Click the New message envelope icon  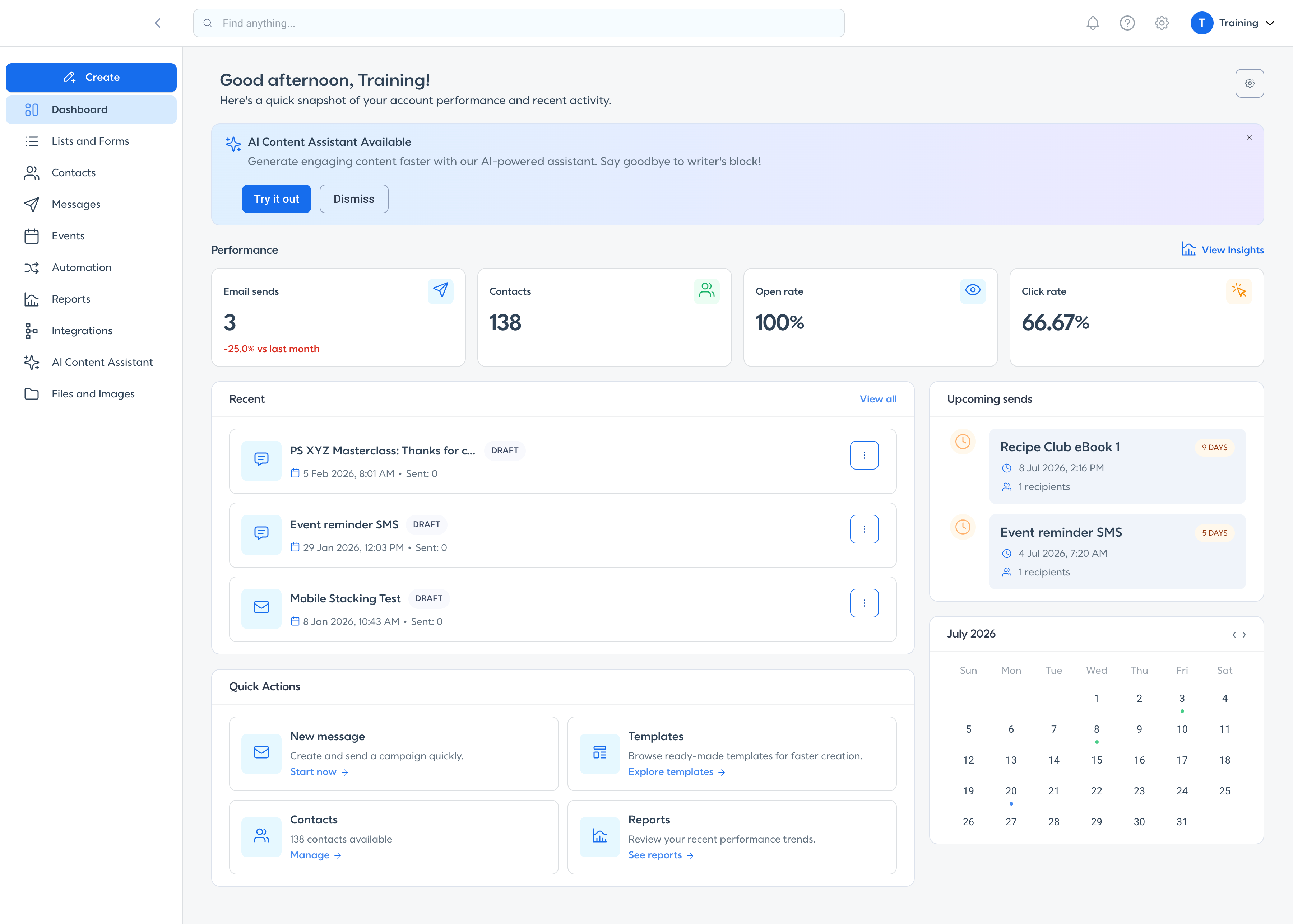[x=261, y=753]
